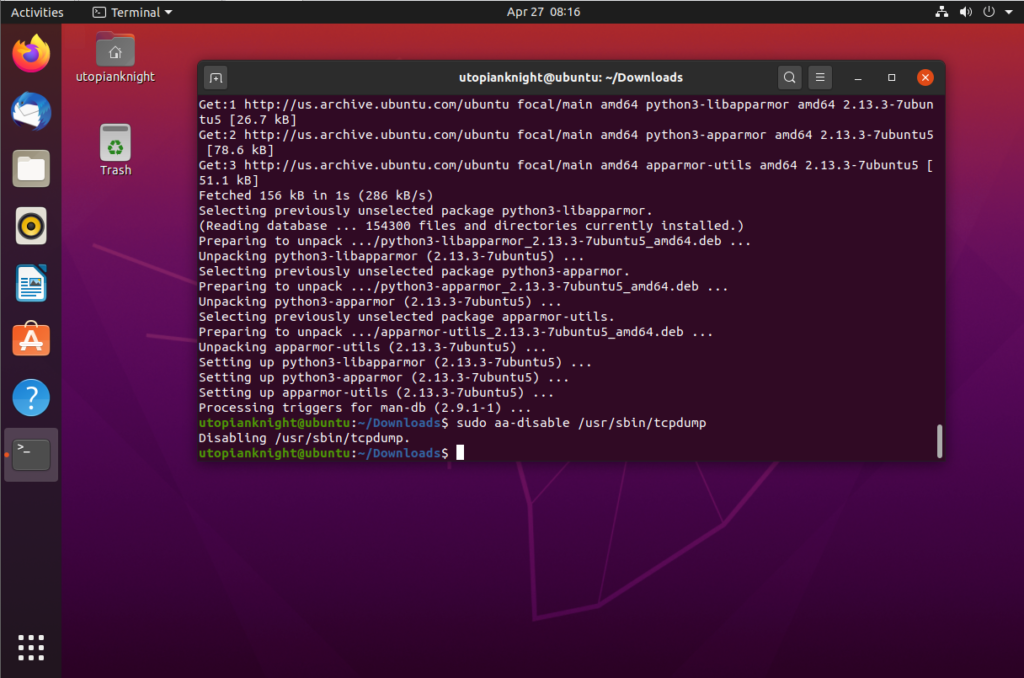Screen dimensions: 1024x678
Task: Click the volume icon in the top bar
Action: click(x=964, y=12)
